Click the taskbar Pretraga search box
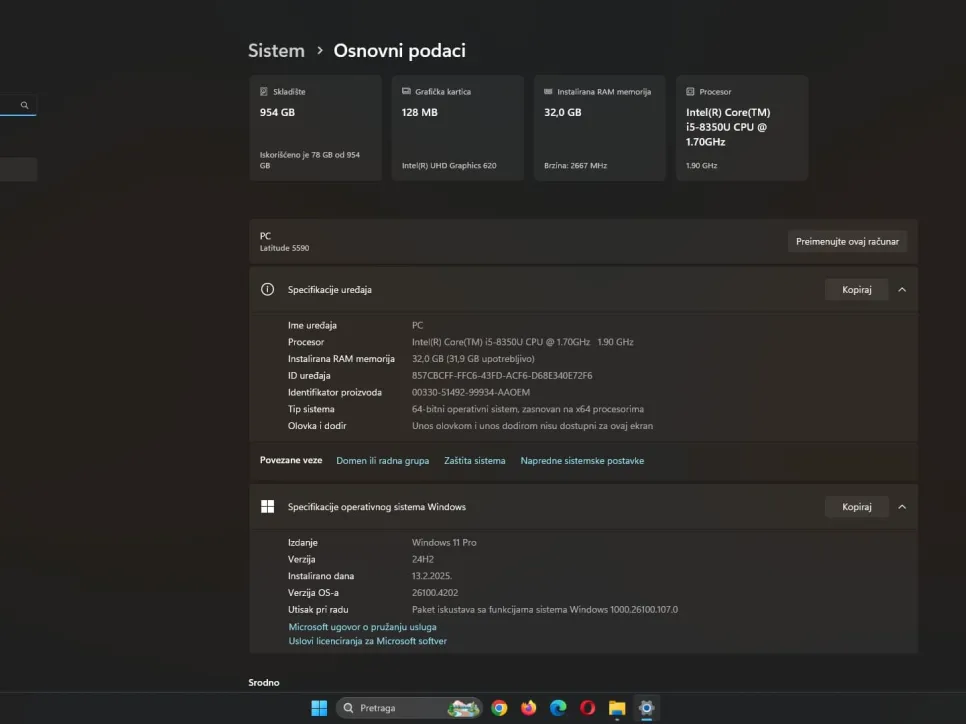Image resolution: width=966 pixels, height=724 pixels. 409,708
